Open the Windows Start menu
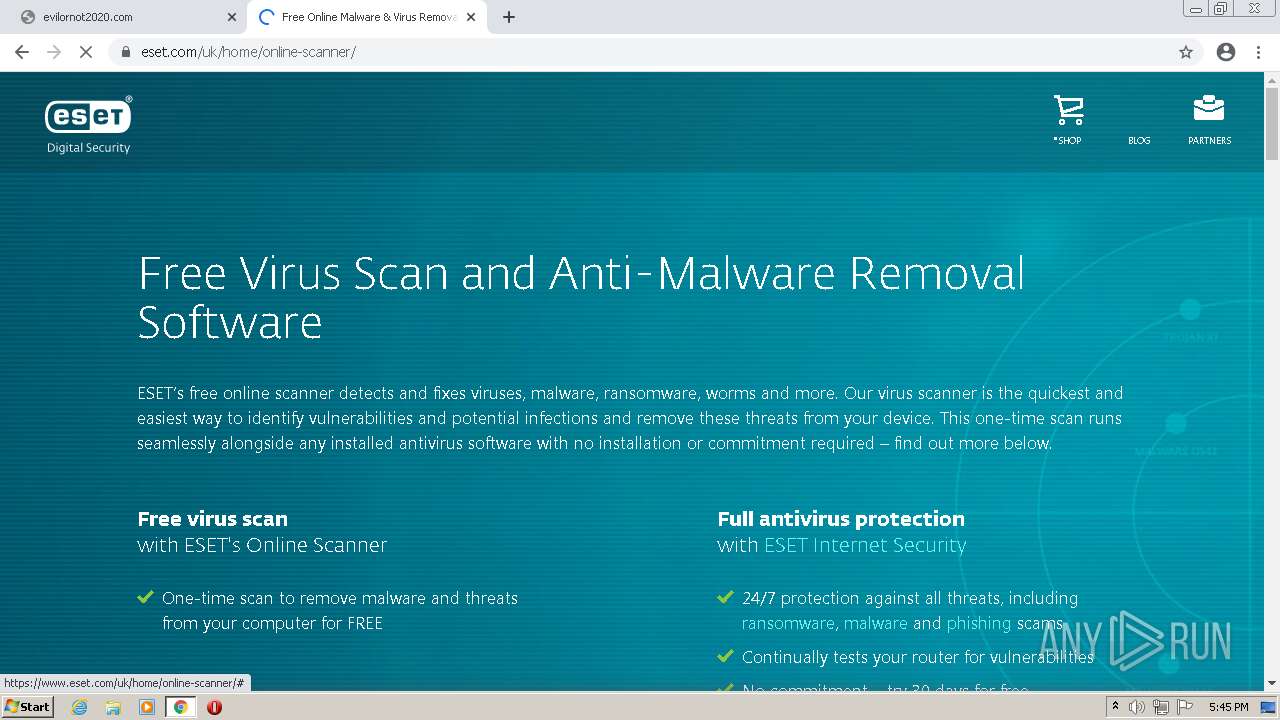The width and height of the screenshot is (1280, 720). point(28,706)
